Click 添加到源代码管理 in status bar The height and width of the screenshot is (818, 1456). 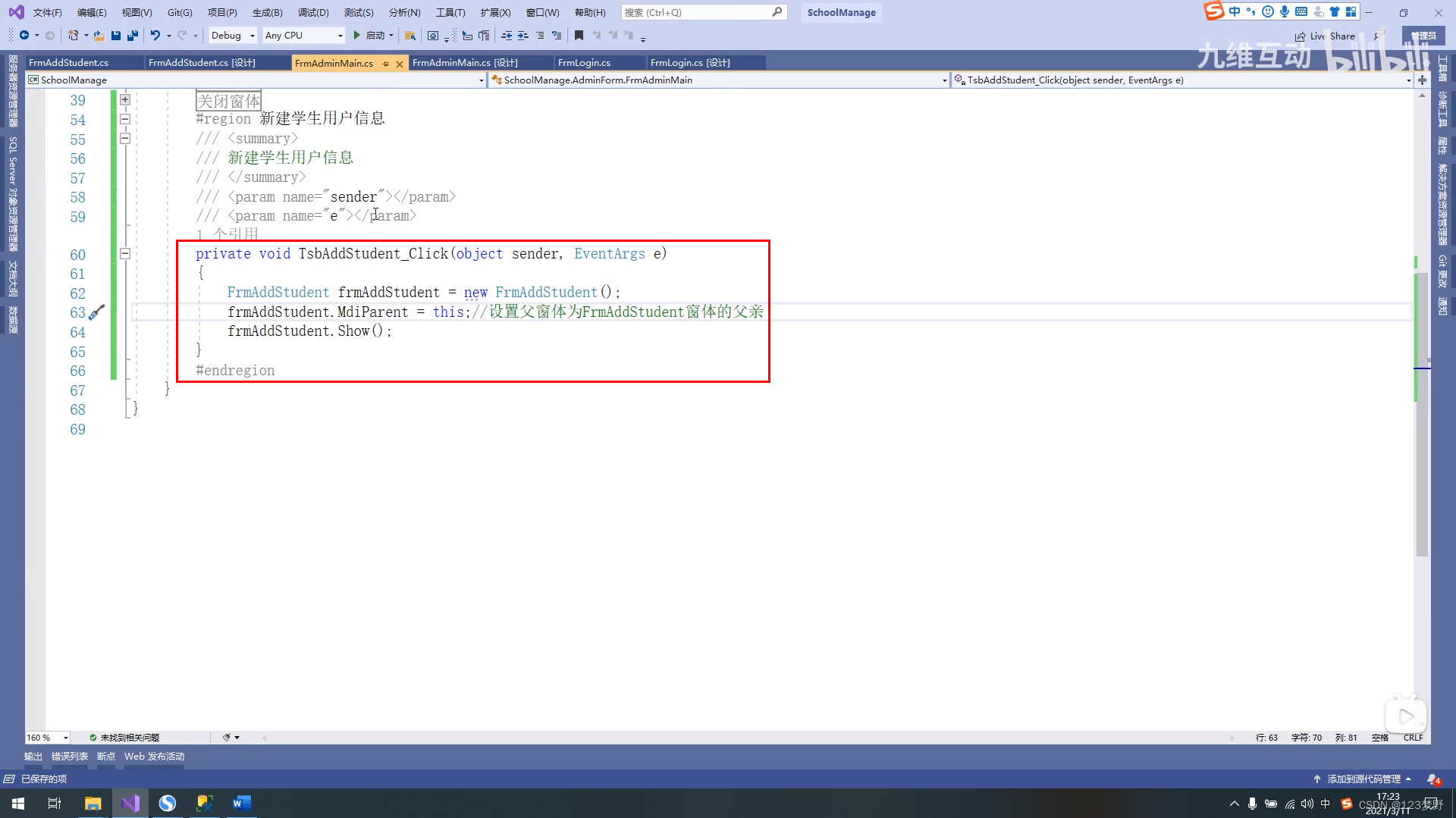pos(1363,779)
